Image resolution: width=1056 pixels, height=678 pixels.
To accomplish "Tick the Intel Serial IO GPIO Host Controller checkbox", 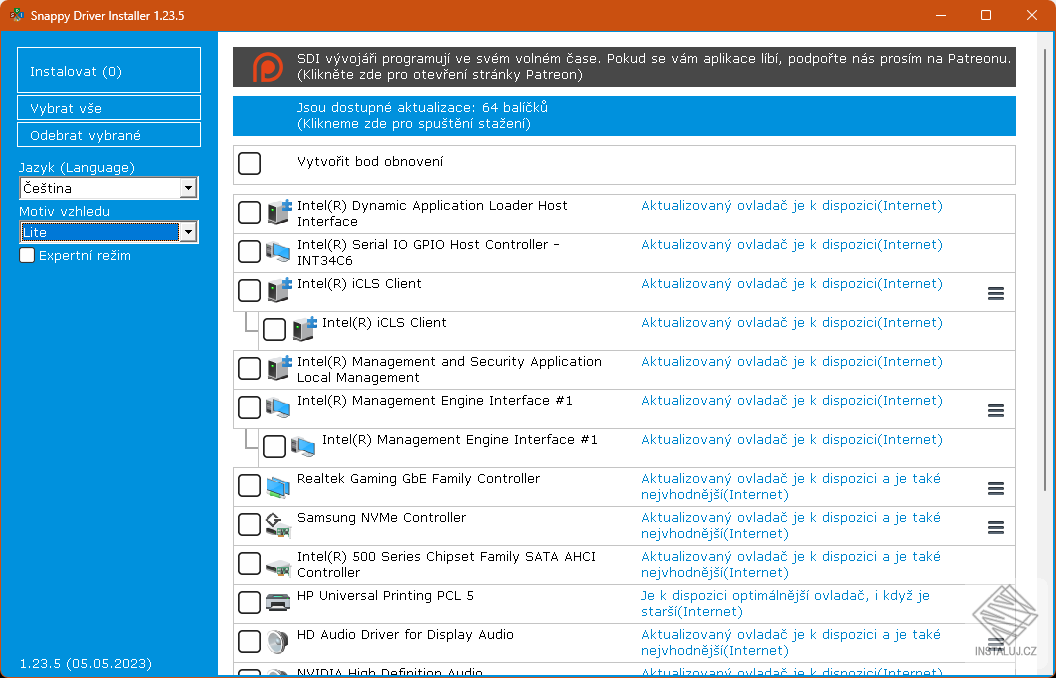I will pyautogui.click(x=249, y=252).
